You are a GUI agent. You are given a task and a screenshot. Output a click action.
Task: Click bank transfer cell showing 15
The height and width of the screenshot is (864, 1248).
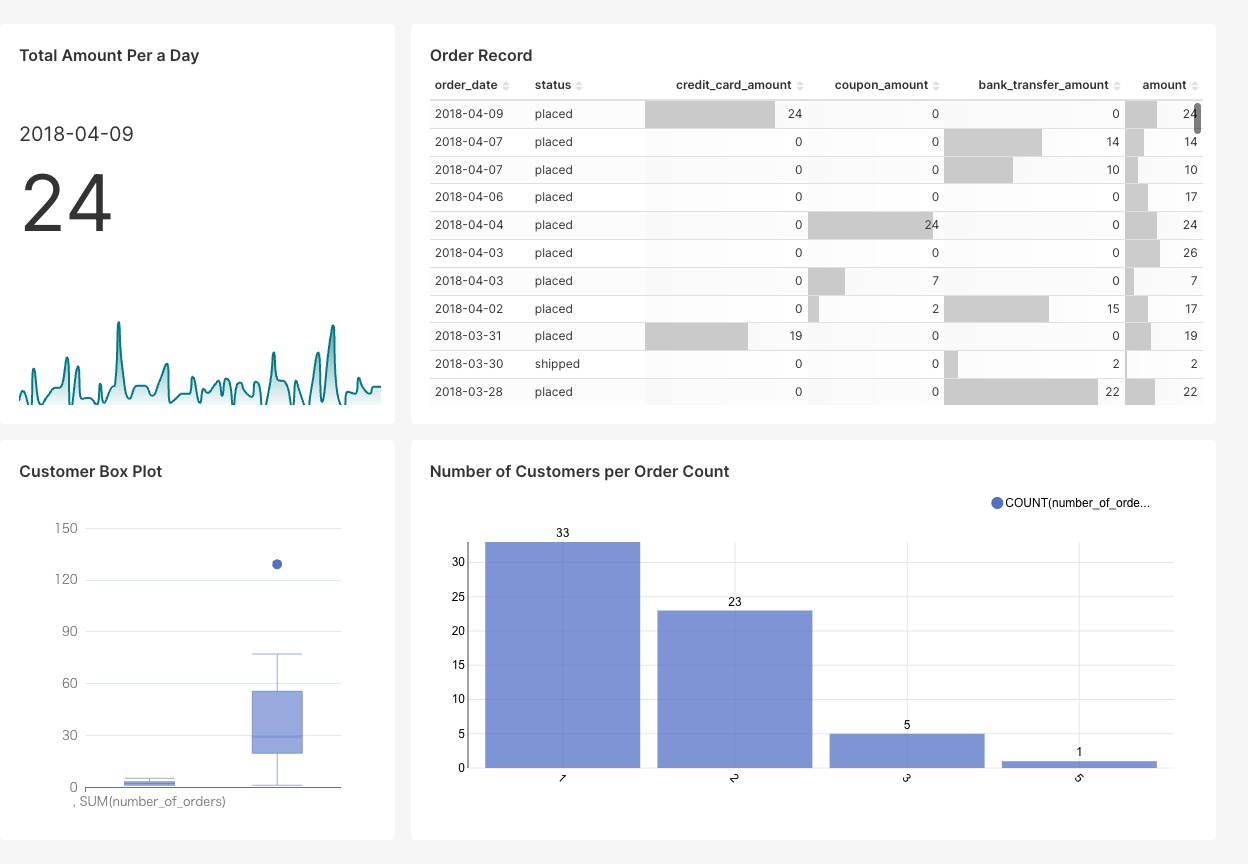tap(1034, 309)
